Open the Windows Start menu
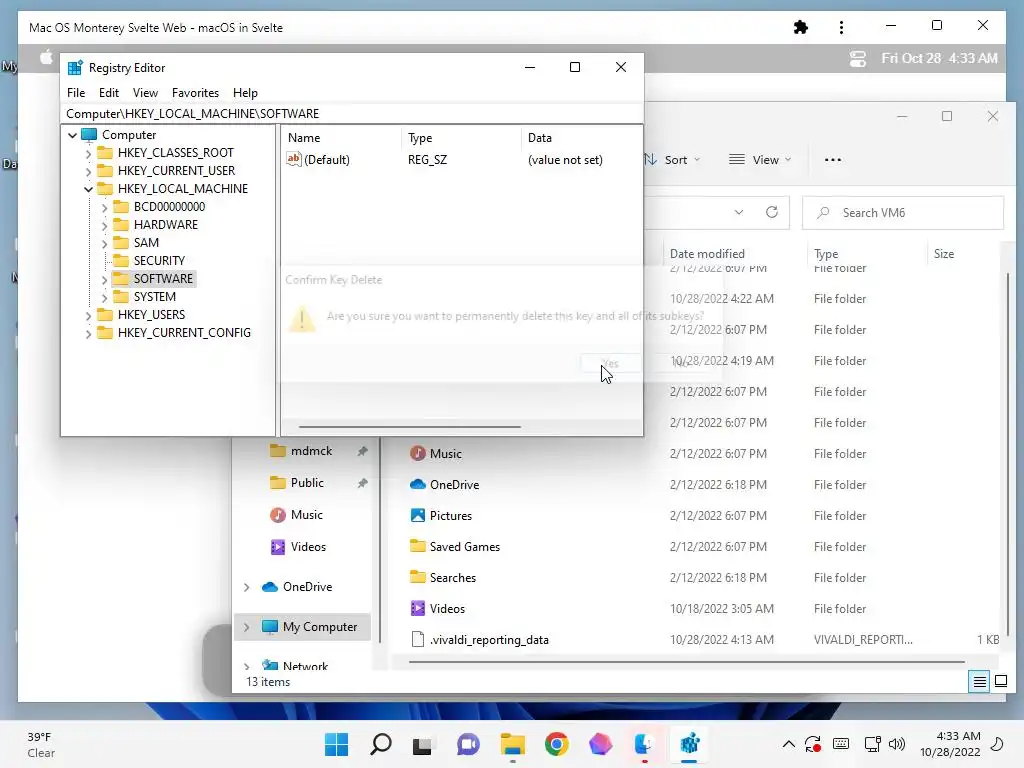Viewport: 1024px width, 768px height. [336, 744]
